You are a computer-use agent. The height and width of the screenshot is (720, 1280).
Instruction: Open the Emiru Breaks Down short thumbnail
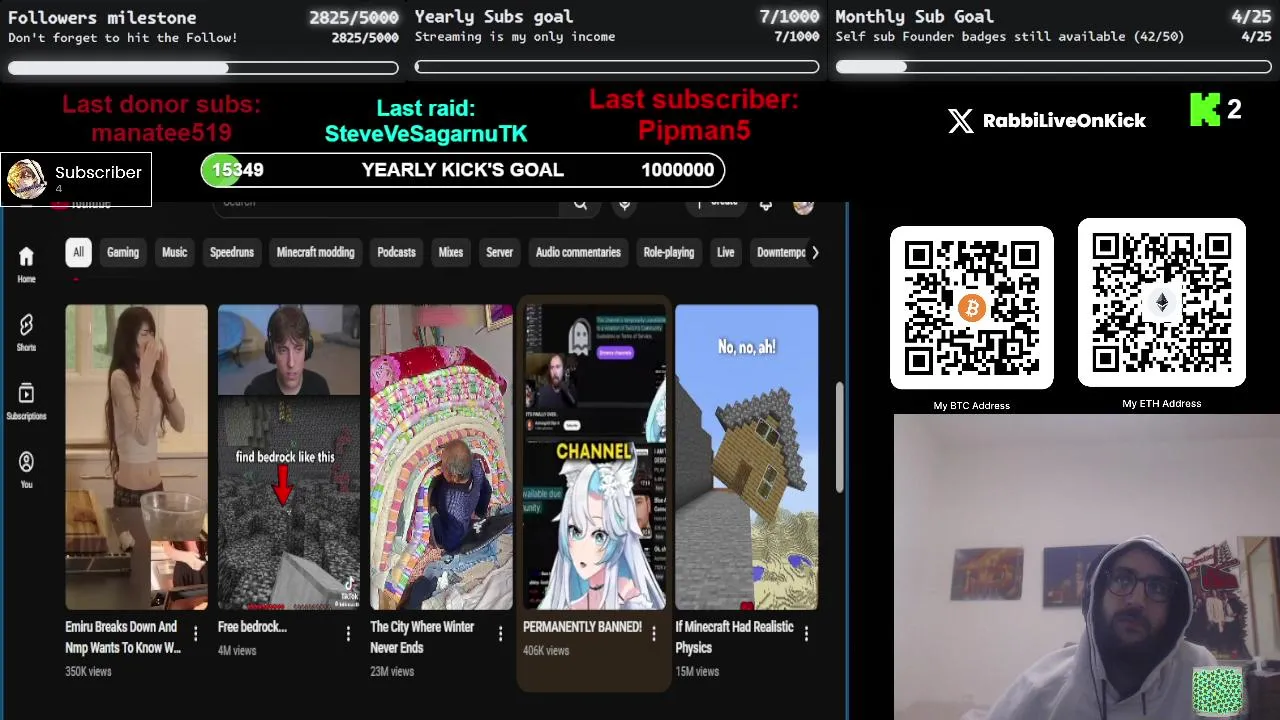[137, 457]
